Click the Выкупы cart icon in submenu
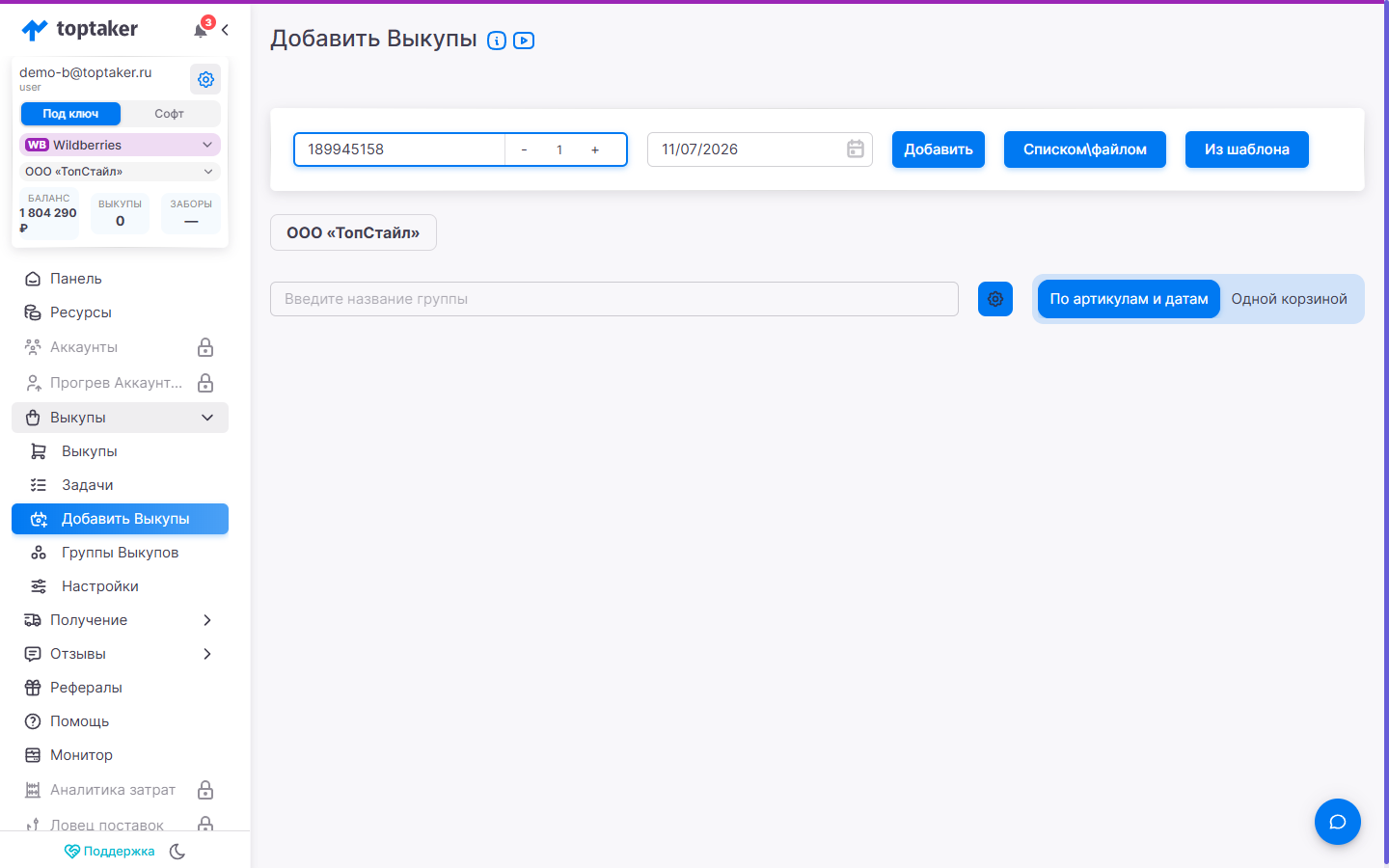1389x868 pixels. 39,451
